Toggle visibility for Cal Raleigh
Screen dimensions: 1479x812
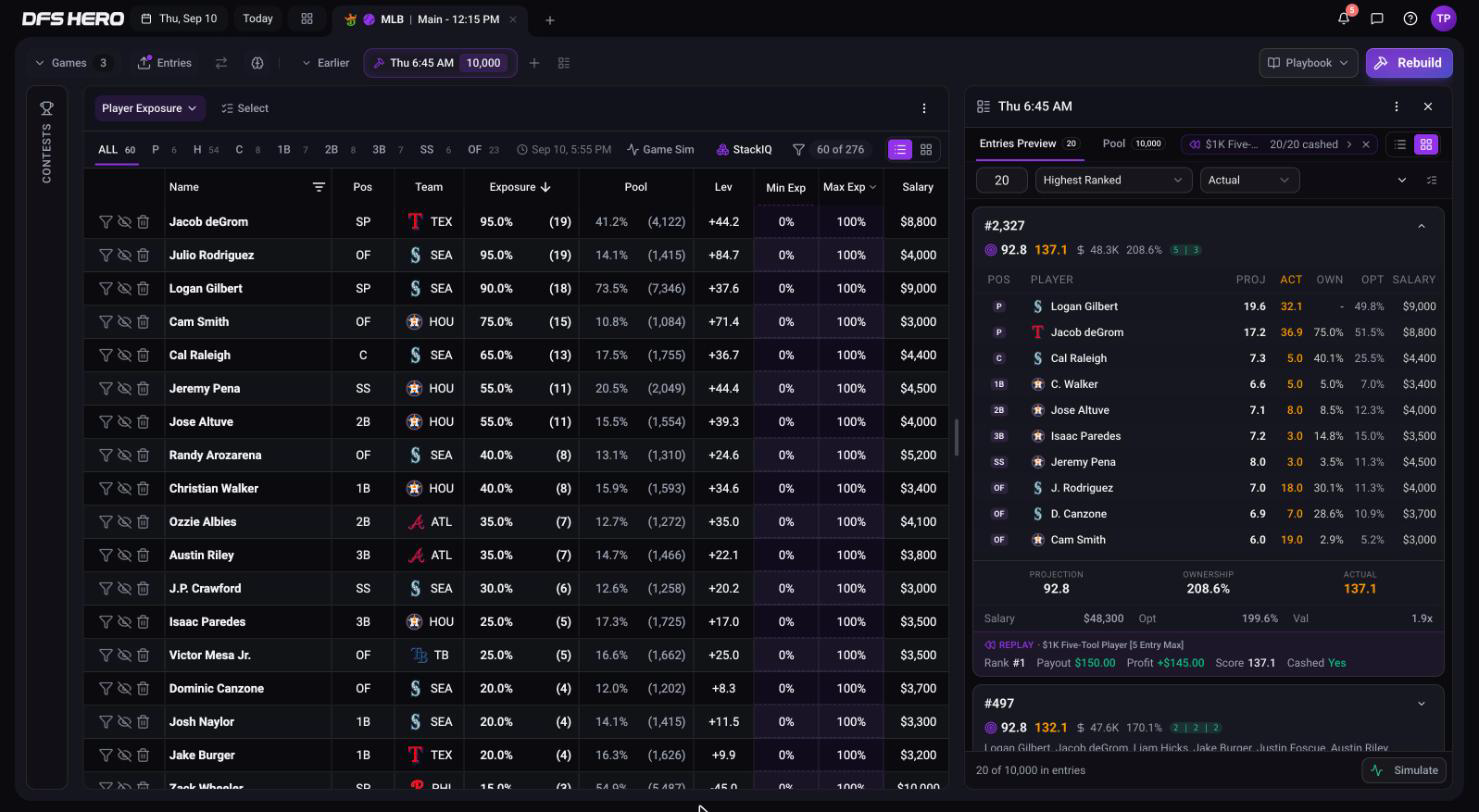point(124,355)
